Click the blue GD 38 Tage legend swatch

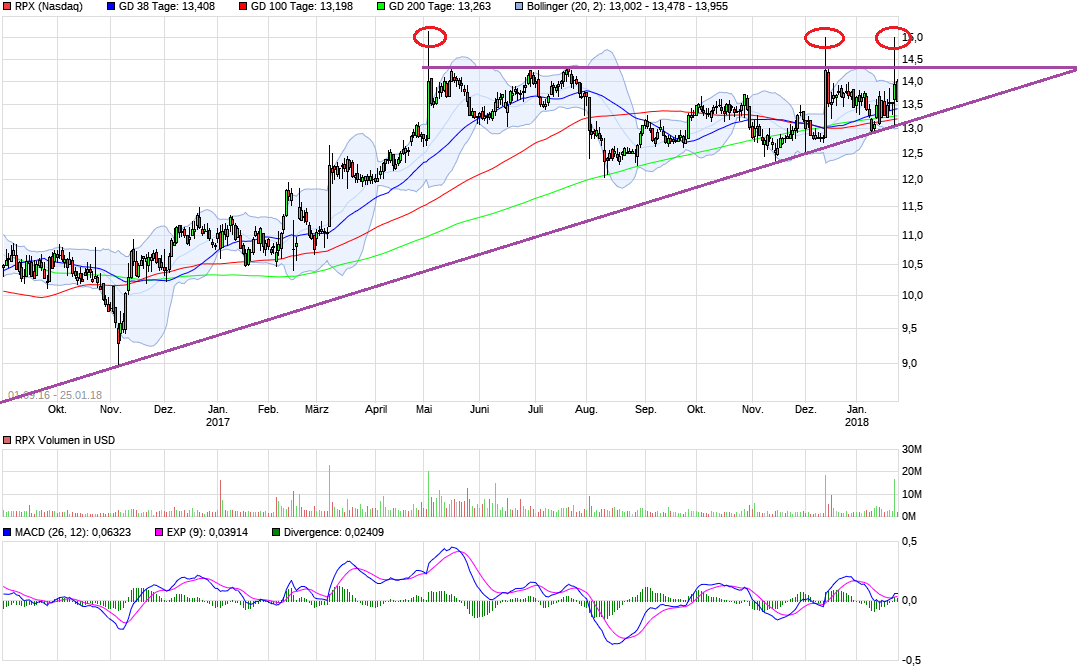click(111, 6)
